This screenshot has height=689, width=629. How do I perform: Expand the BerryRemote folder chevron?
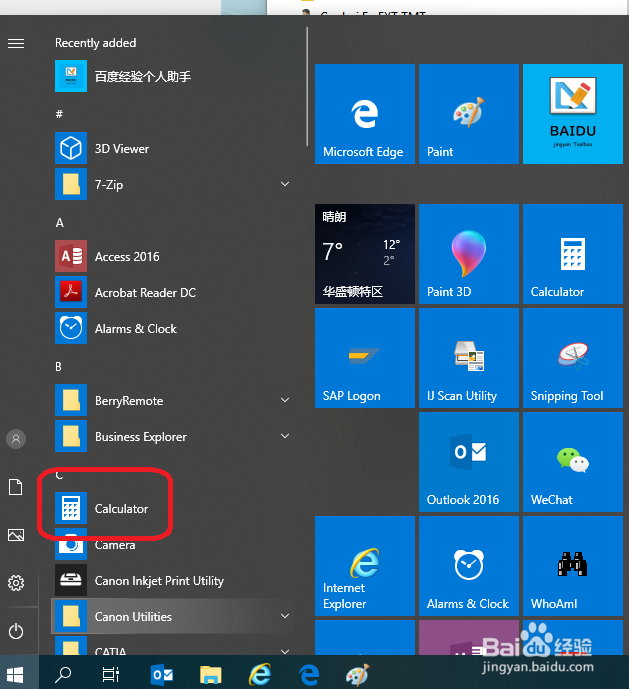tap(285, 400)
